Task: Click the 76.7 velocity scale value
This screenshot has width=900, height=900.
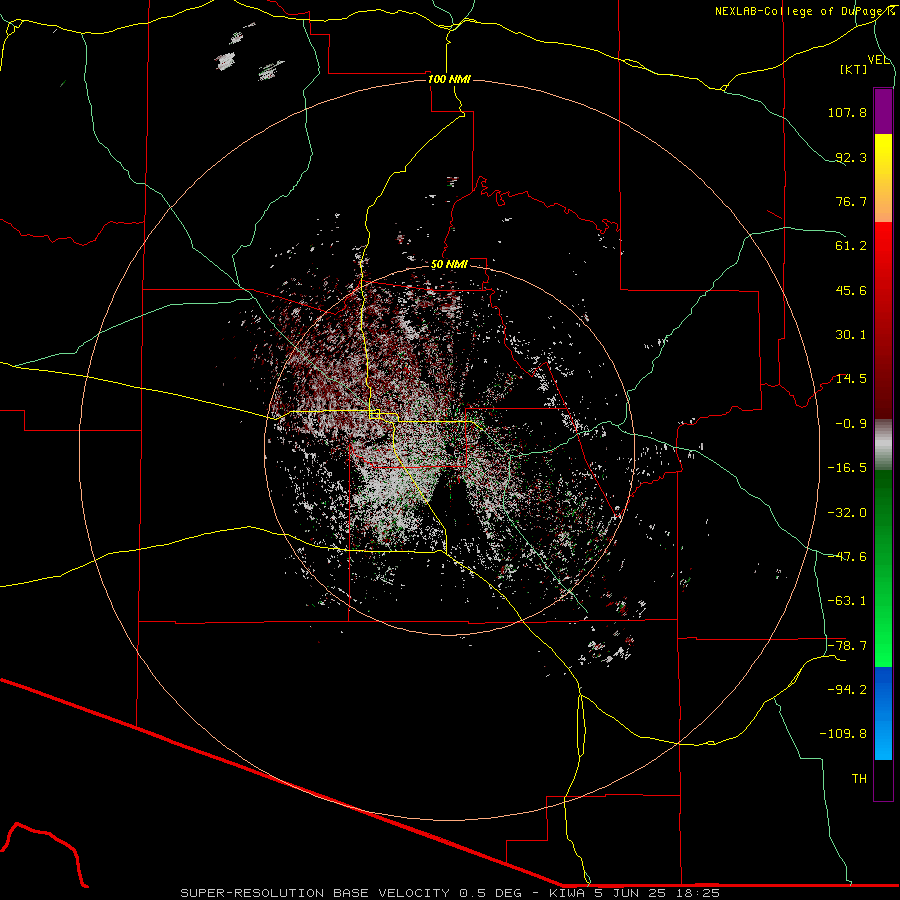Action: [x=851, y=201]
